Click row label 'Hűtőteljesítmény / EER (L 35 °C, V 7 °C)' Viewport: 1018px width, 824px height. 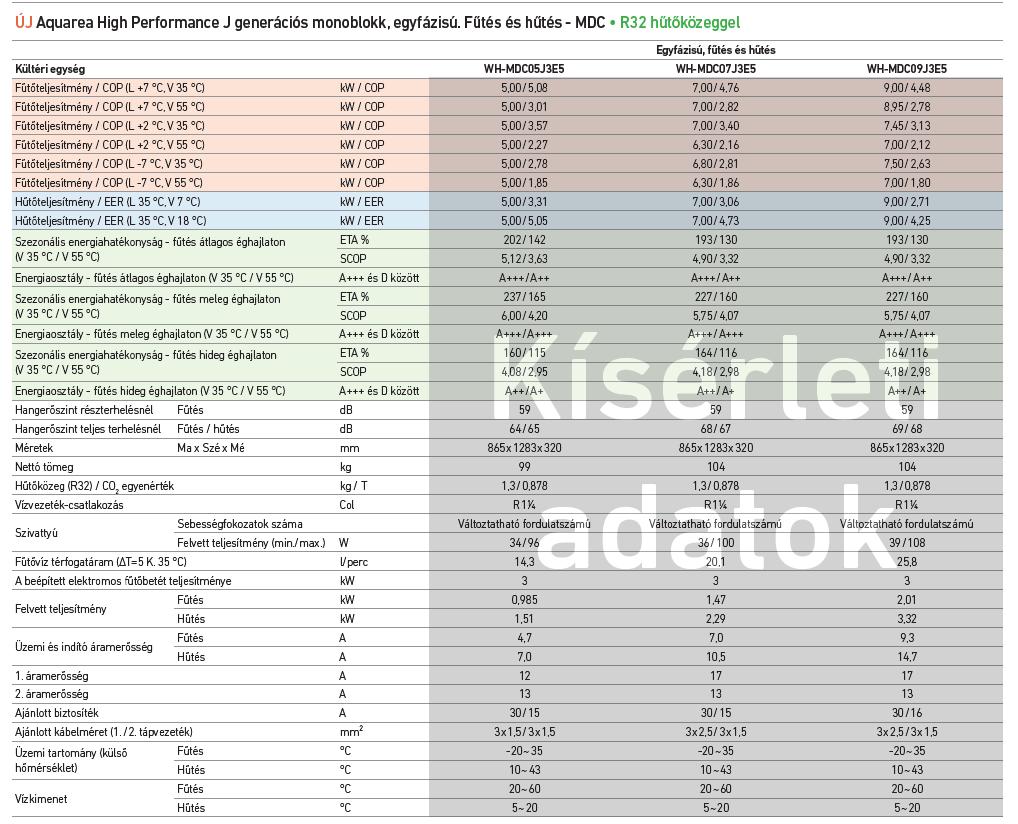click(x=108, y=202)
